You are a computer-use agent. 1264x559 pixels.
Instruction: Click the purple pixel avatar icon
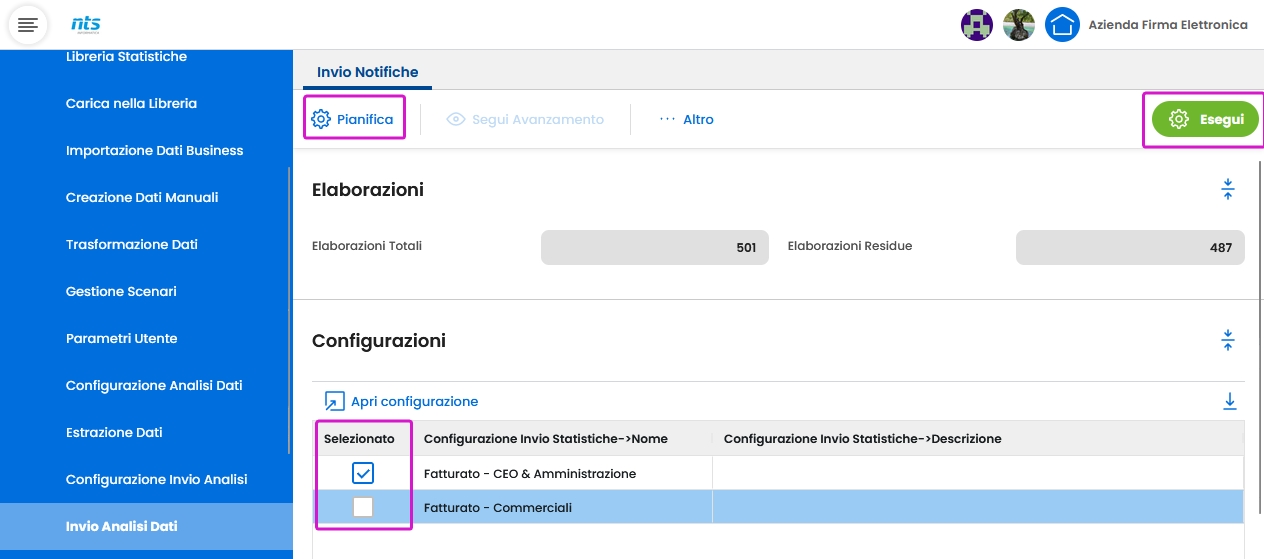976,25
